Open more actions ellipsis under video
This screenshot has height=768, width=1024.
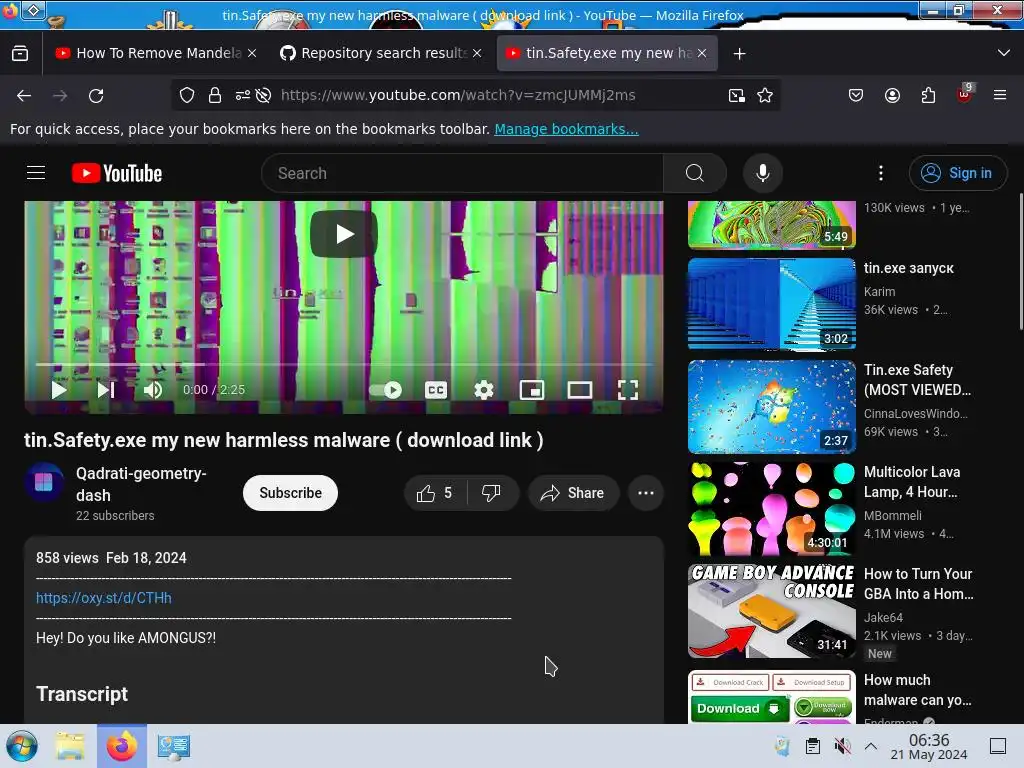coord(646,493)
